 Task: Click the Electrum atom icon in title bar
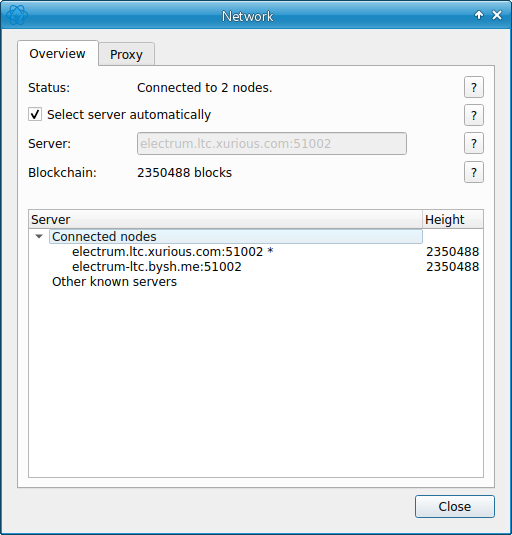17,15
